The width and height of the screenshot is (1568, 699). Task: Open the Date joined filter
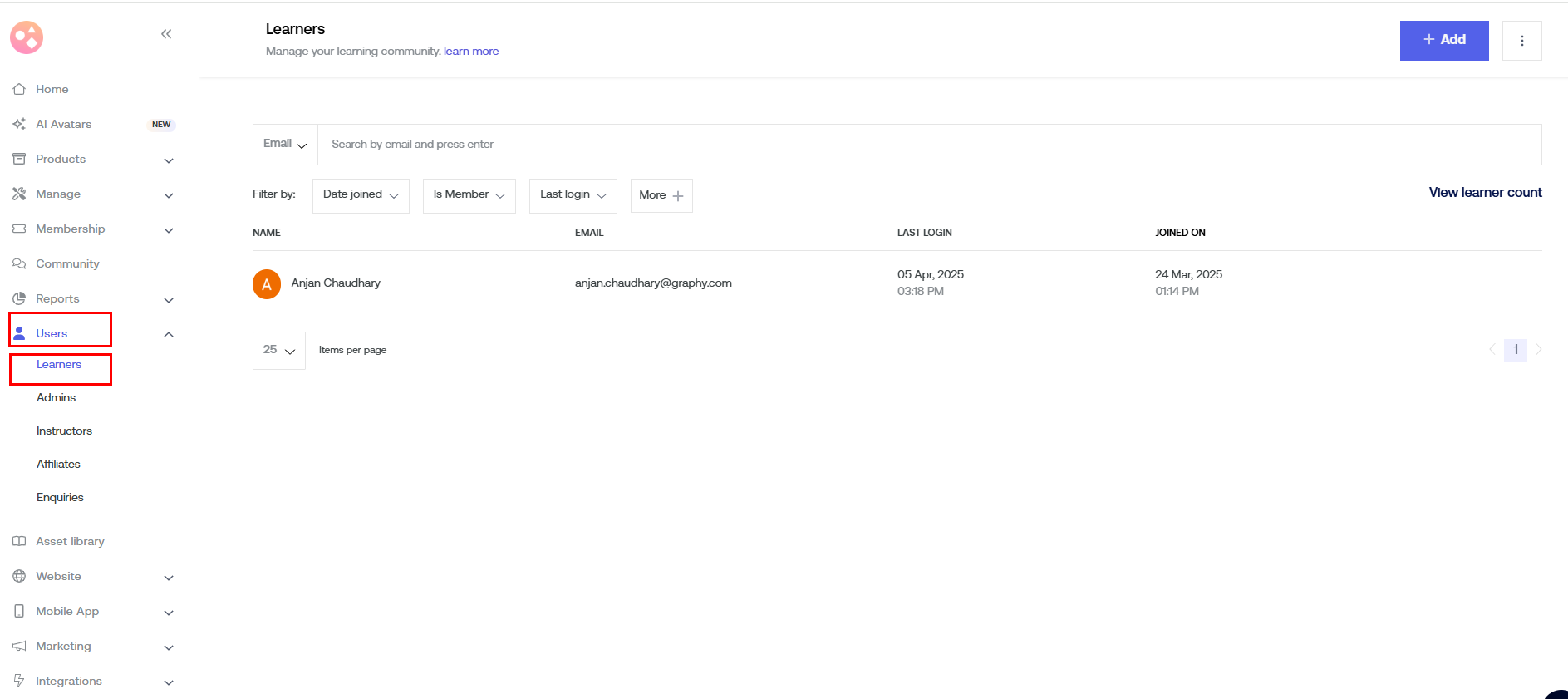[x=361, y=195]
